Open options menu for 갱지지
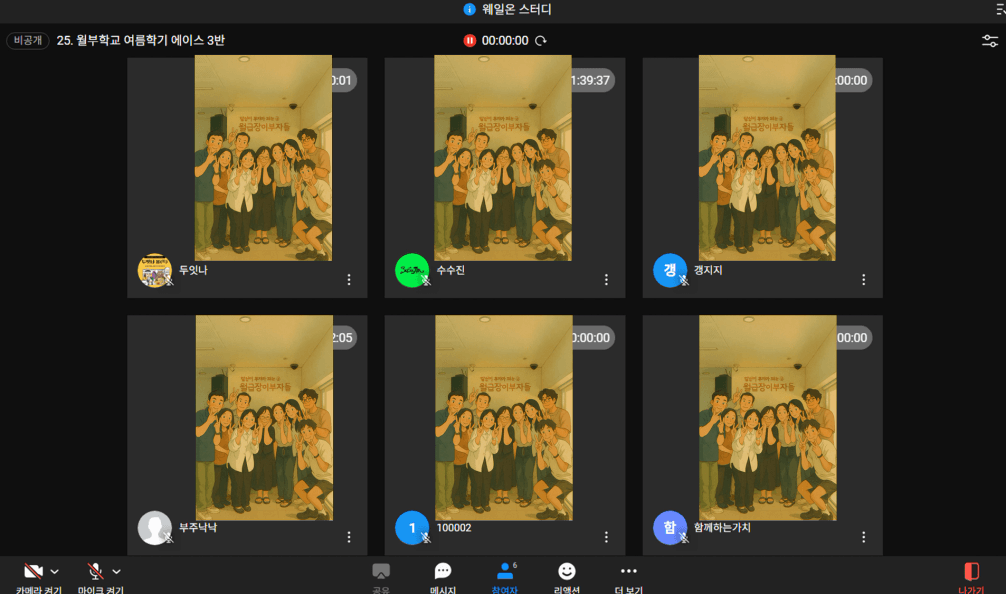 pos(864,280)
